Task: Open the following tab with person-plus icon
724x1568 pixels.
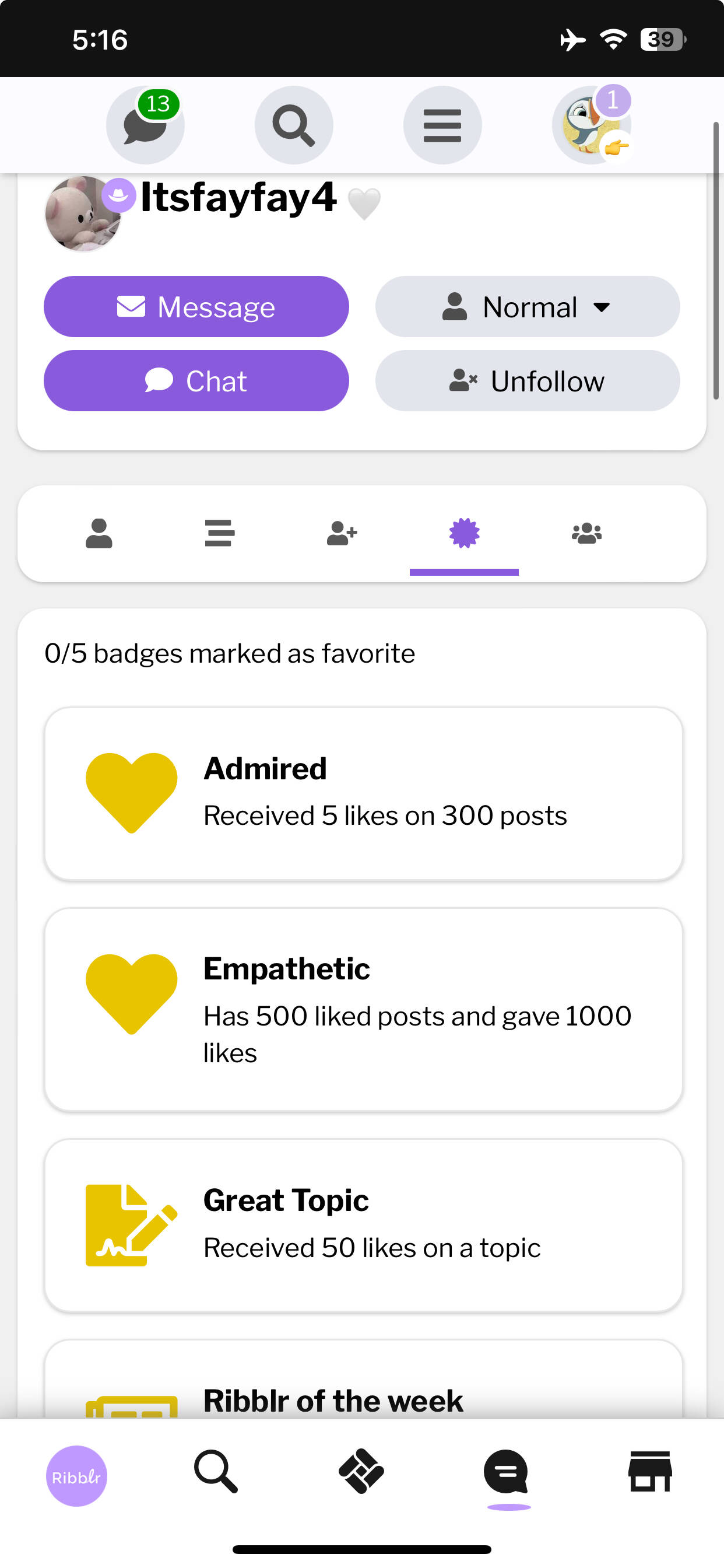Action: point(342,533)
